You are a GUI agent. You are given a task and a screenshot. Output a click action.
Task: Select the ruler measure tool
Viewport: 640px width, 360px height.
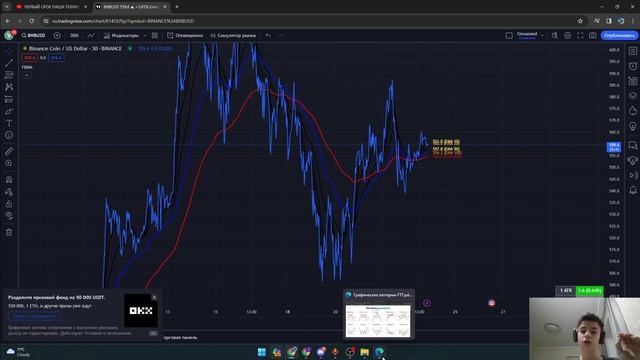pyautogui.click(x=9, y=151)
